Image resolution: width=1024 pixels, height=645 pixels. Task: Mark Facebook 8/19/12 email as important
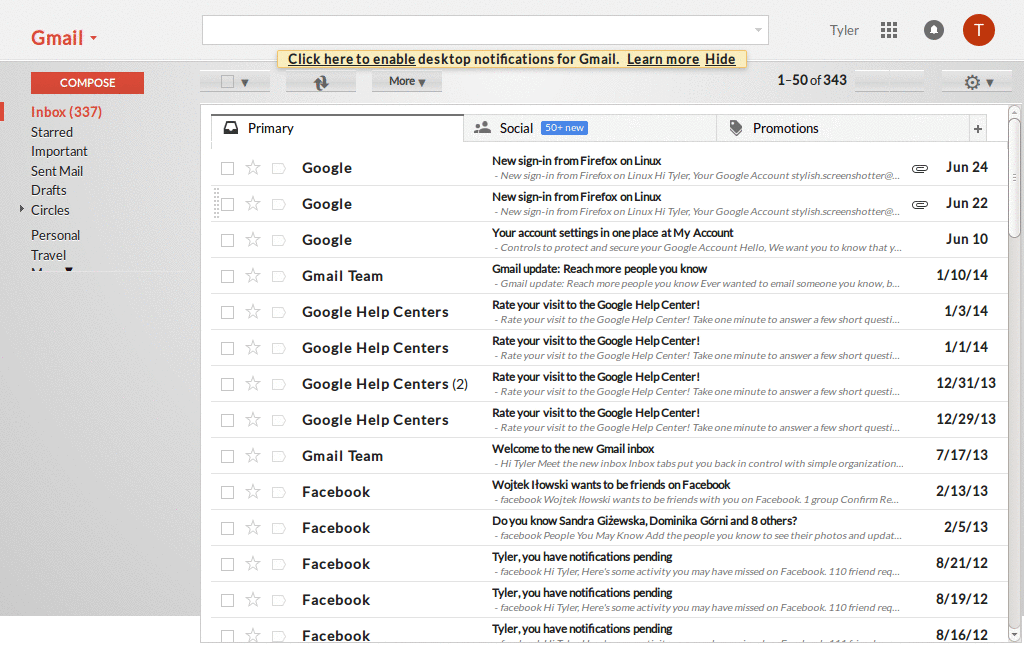[x=279, y=600]
